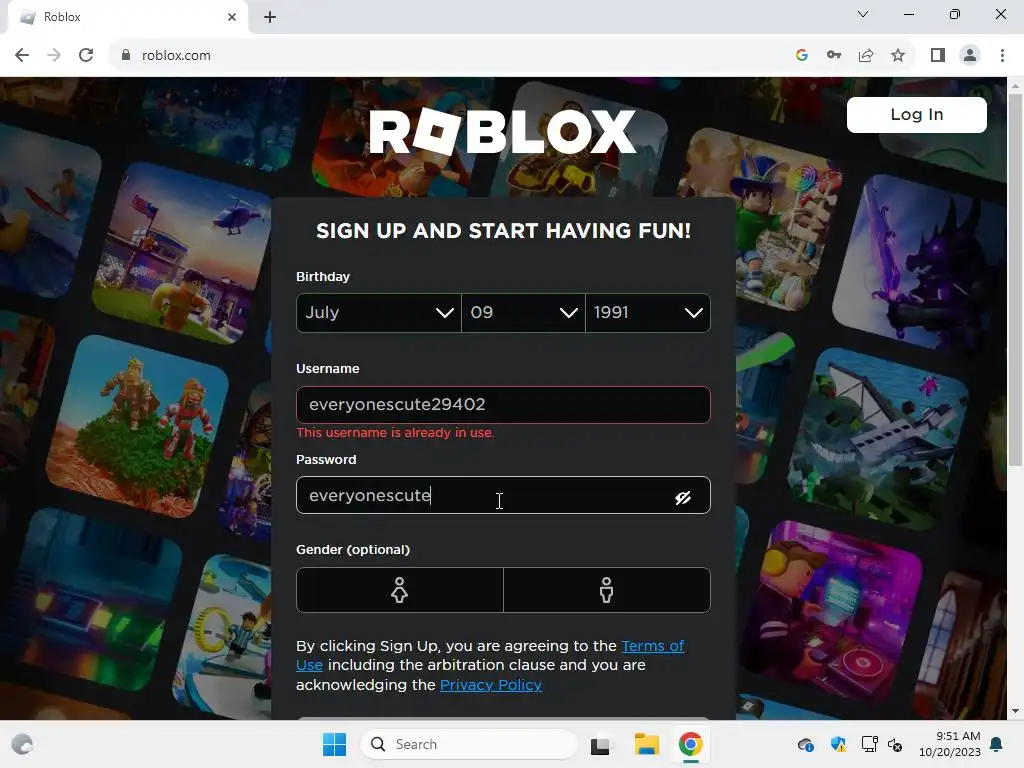This screenshot has width=1024, height=768.
Task: Open the birthday month dropdown showing July
Action: 378,313
